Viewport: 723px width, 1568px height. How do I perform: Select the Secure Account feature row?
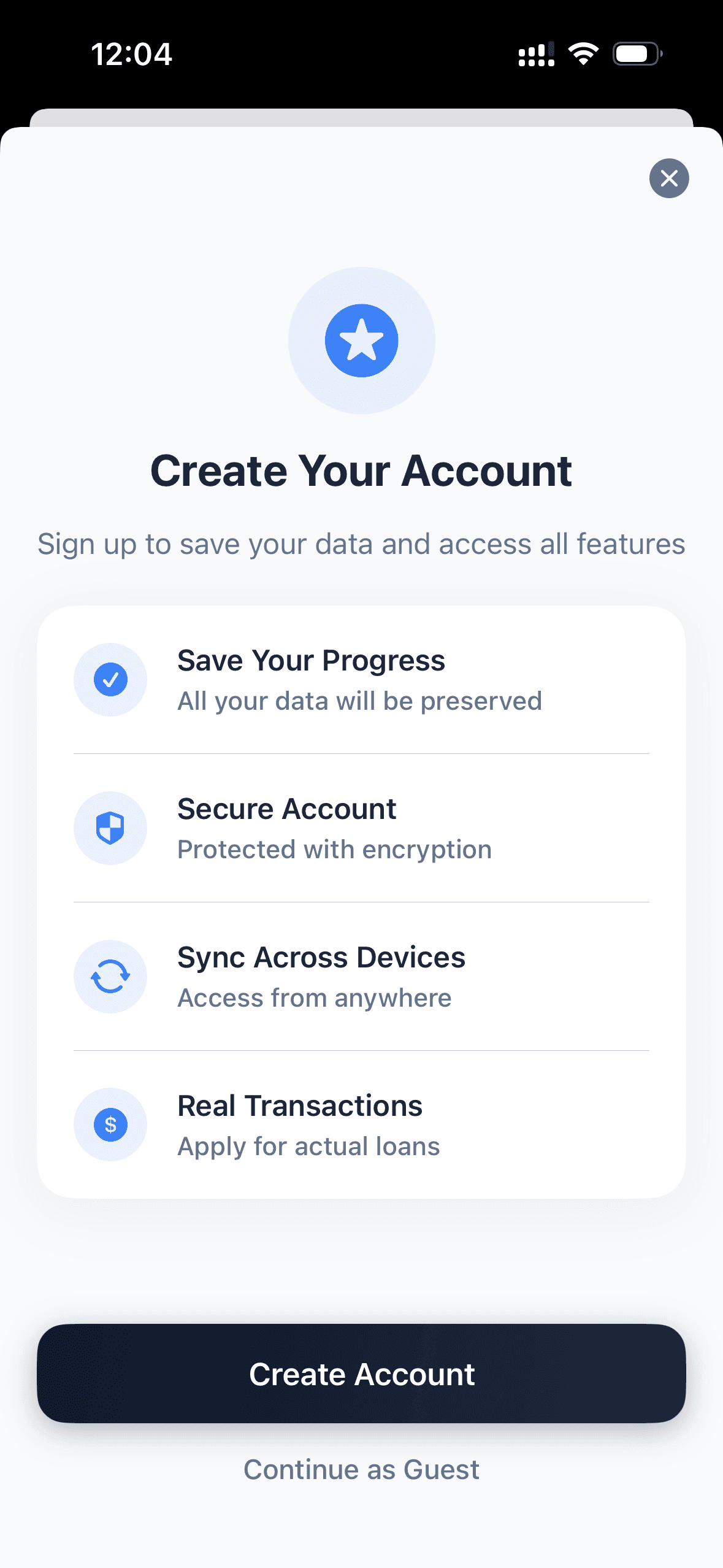(361, 828)
